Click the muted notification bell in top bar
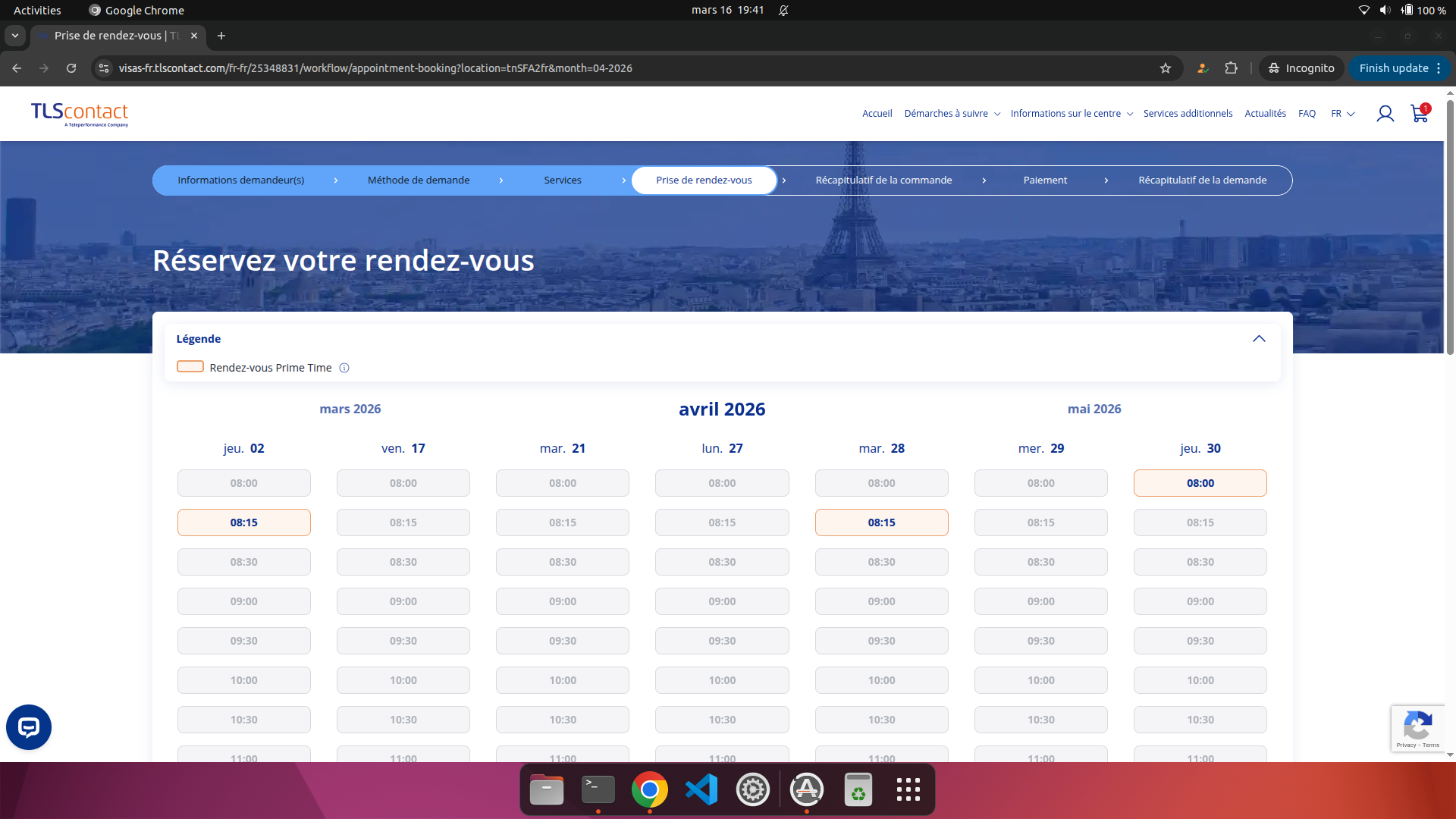 click(783, 10)
